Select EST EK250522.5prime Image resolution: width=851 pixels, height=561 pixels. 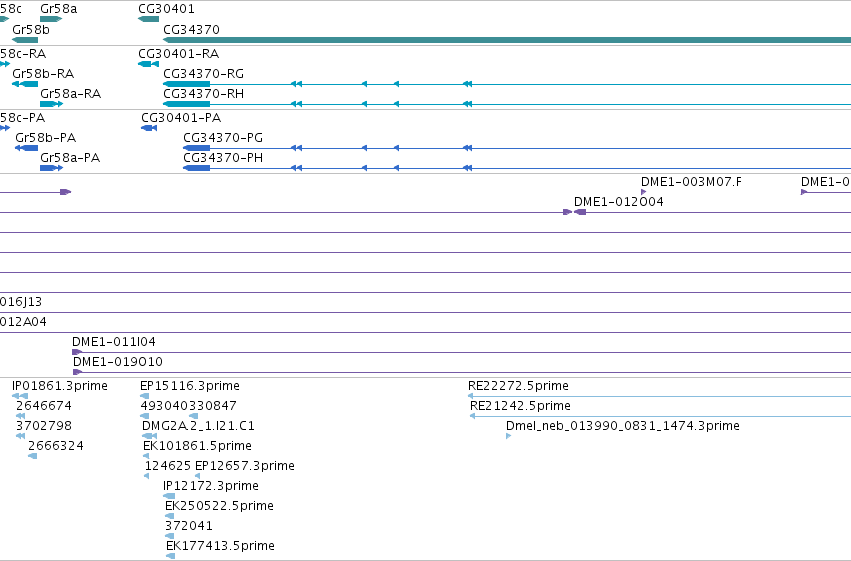[169, 516]
